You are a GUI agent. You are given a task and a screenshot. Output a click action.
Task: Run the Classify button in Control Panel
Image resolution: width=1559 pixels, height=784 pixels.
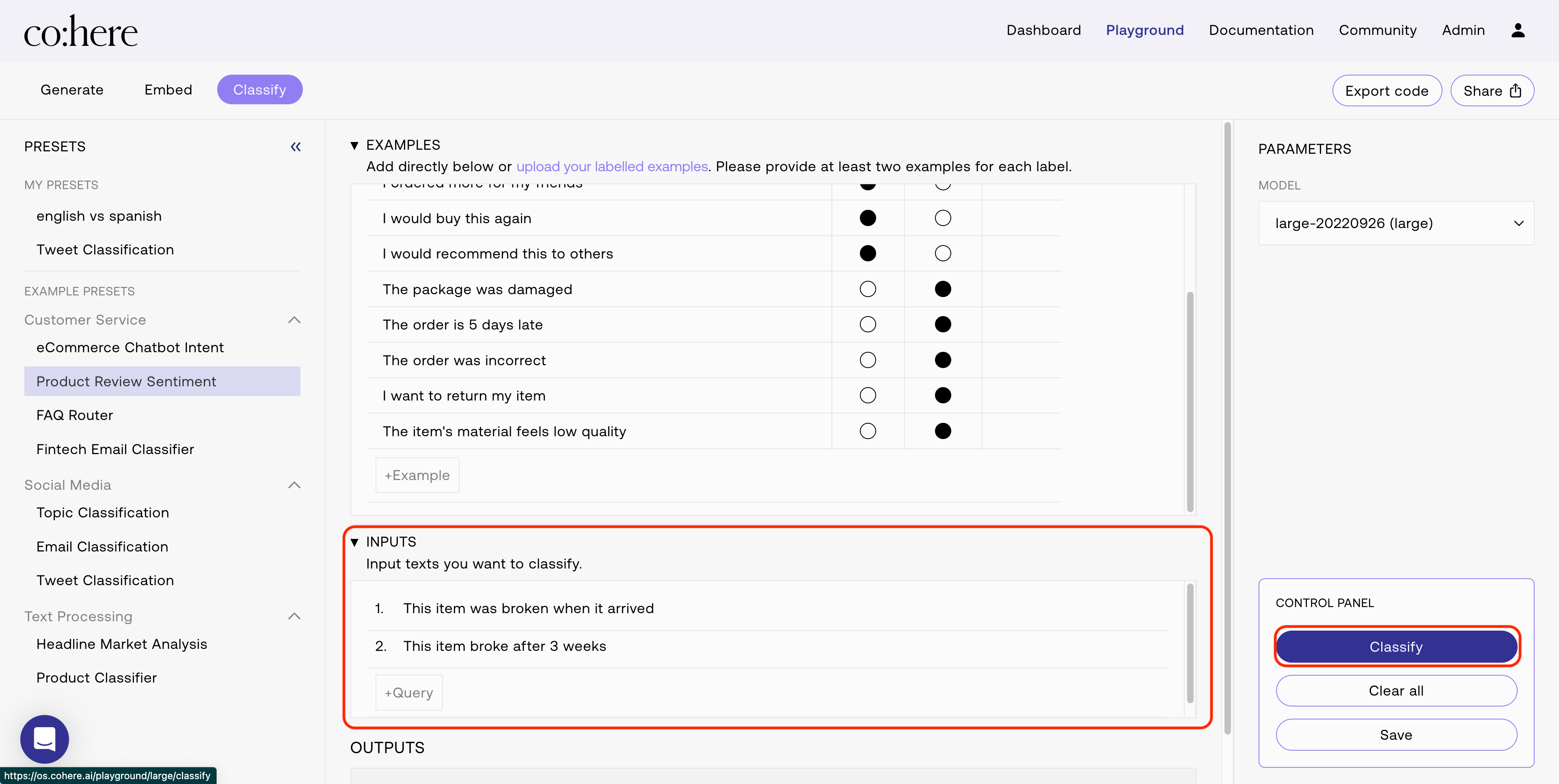click(x=1396, y=647)
